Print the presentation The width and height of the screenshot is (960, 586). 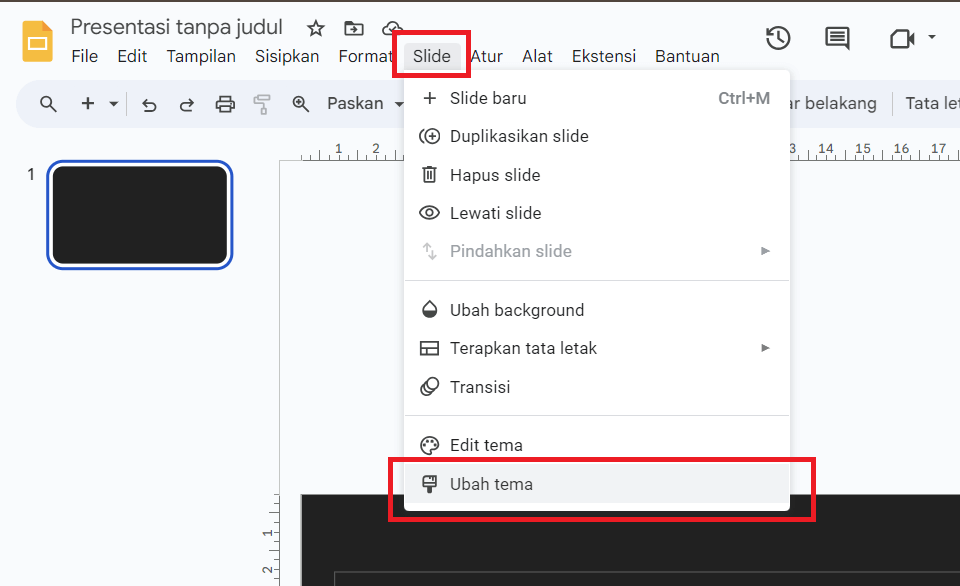[x=224, y=103]
